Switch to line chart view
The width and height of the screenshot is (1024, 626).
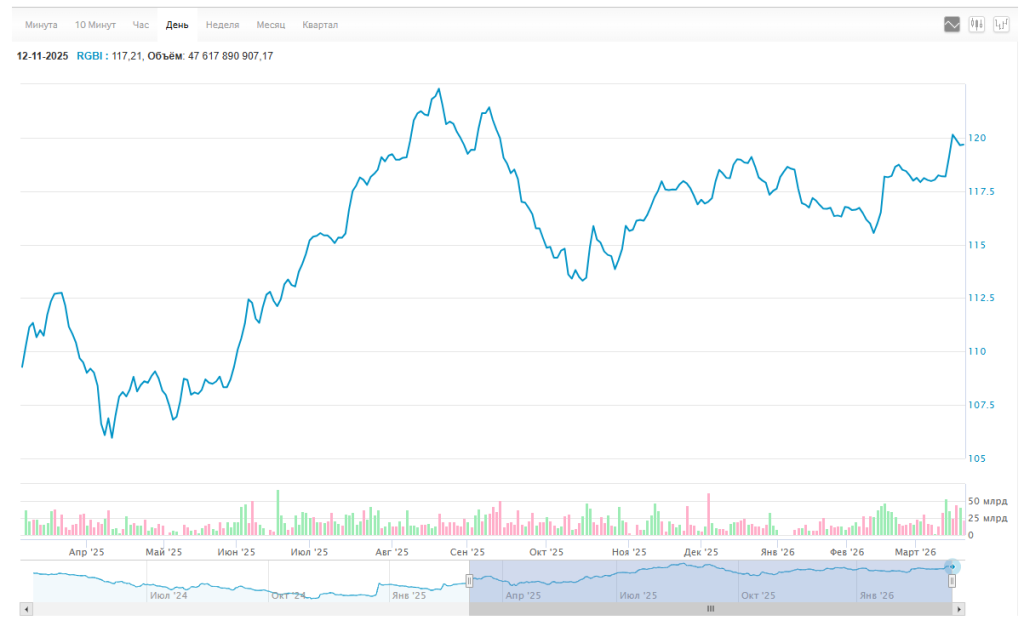coord(951,24)
